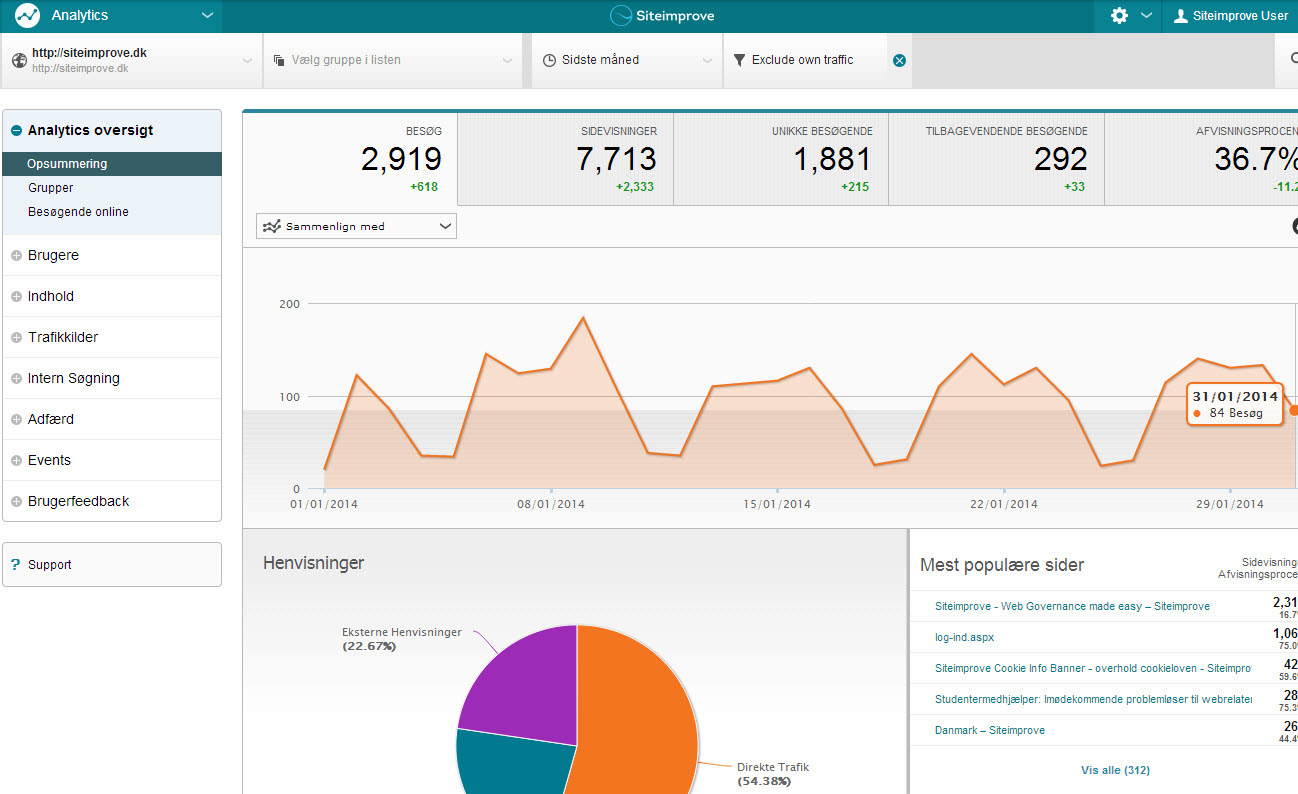Select Opsummering in the sidebar
Viewport: 1298px width, 794px height.
(x=112, y=164)
